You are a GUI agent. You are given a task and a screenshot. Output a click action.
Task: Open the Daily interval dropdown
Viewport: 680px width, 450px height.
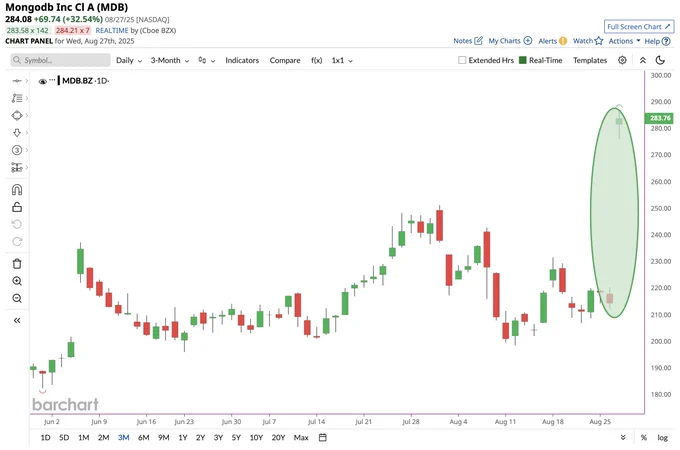click(x=129, y=60)
